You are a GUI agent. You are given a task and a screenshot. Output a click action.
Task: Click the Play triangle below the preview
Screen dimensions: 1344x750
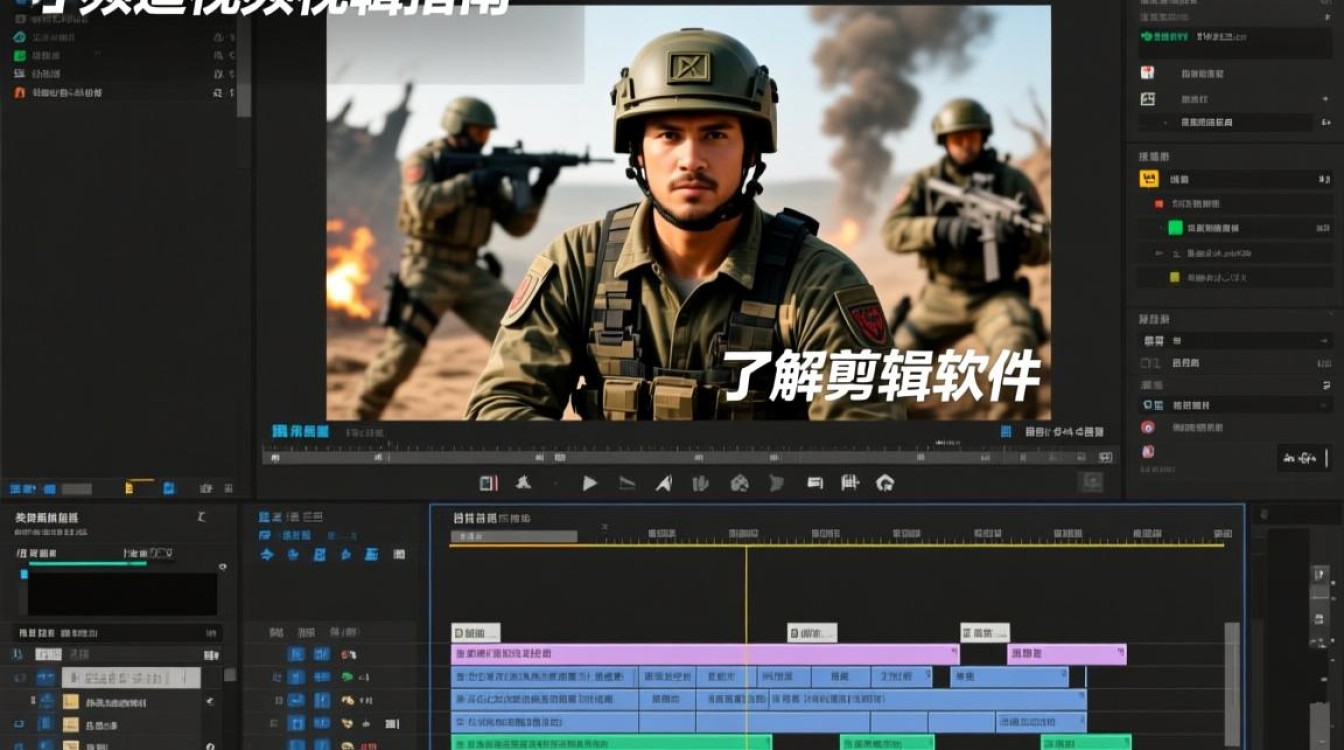pos(590,483)
